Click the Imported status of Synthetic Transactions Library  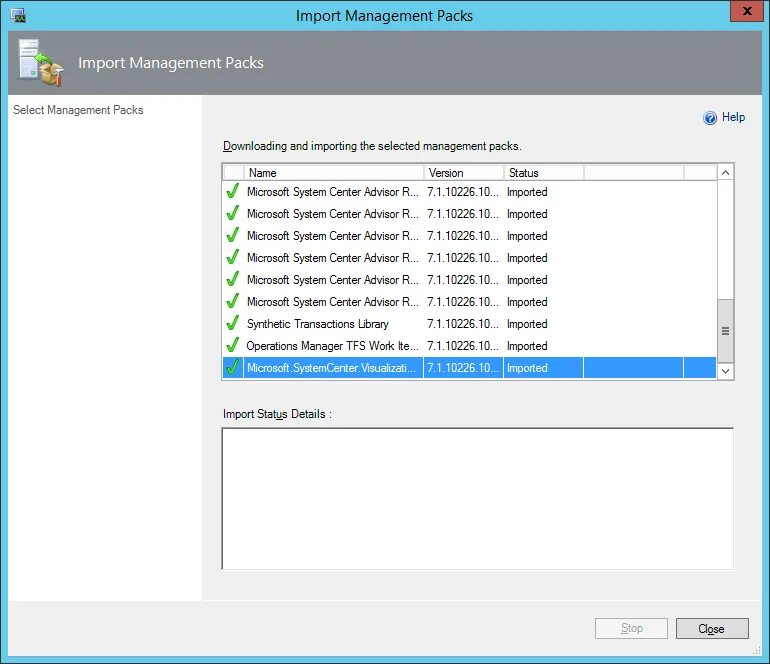[x=527, y=324]
